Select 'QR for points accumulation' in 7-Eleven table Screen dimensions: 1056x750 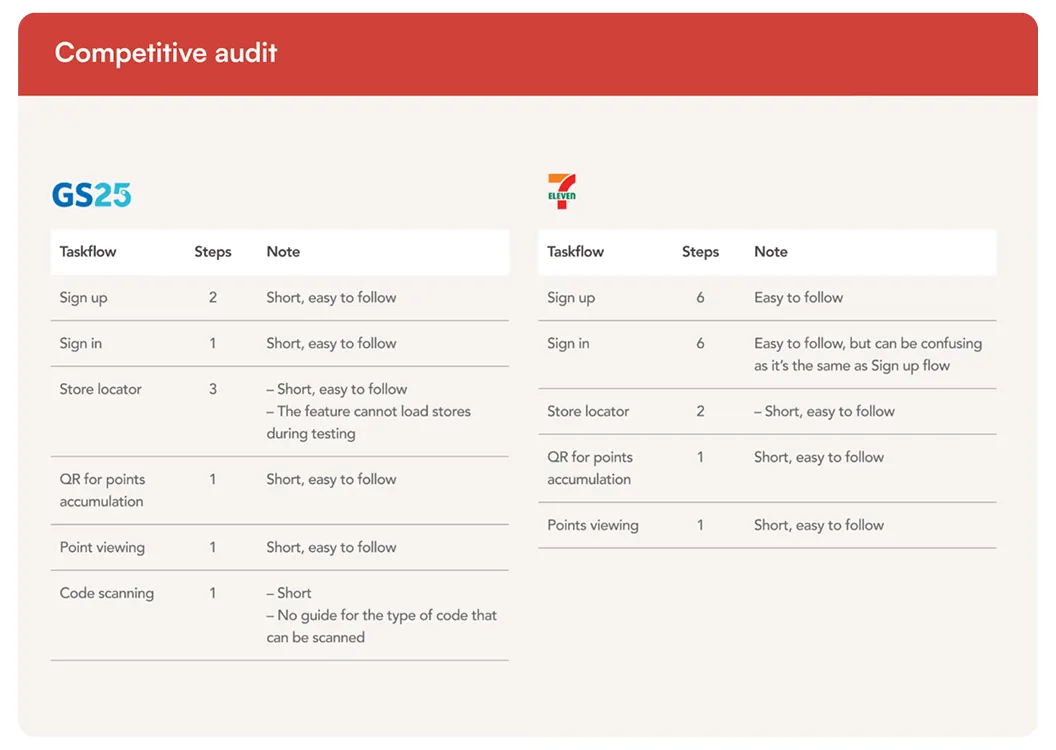click(x=590, y=468)
